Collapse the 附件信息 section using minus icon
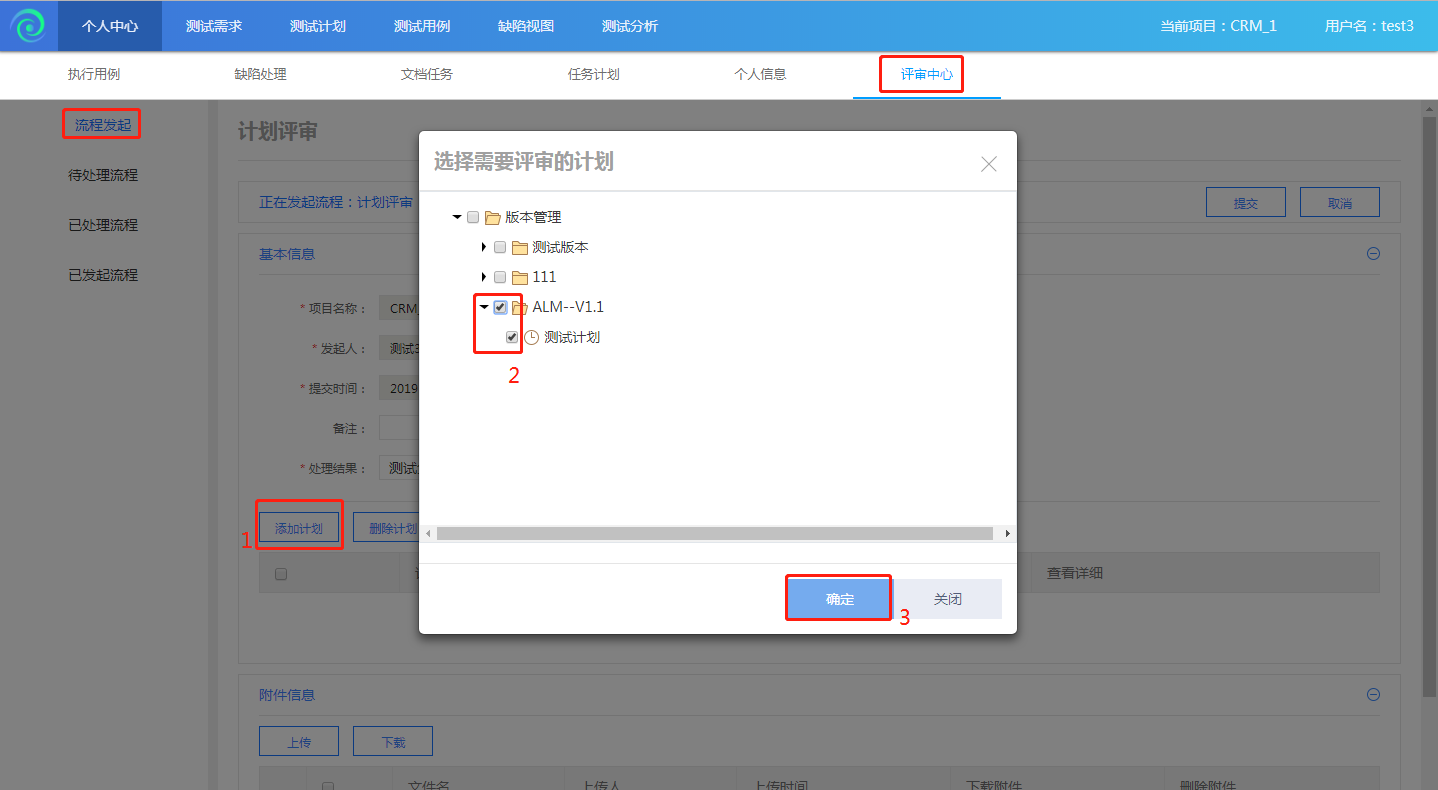Viewport: 1438px width, 790px height. [x=1373, y=695]
